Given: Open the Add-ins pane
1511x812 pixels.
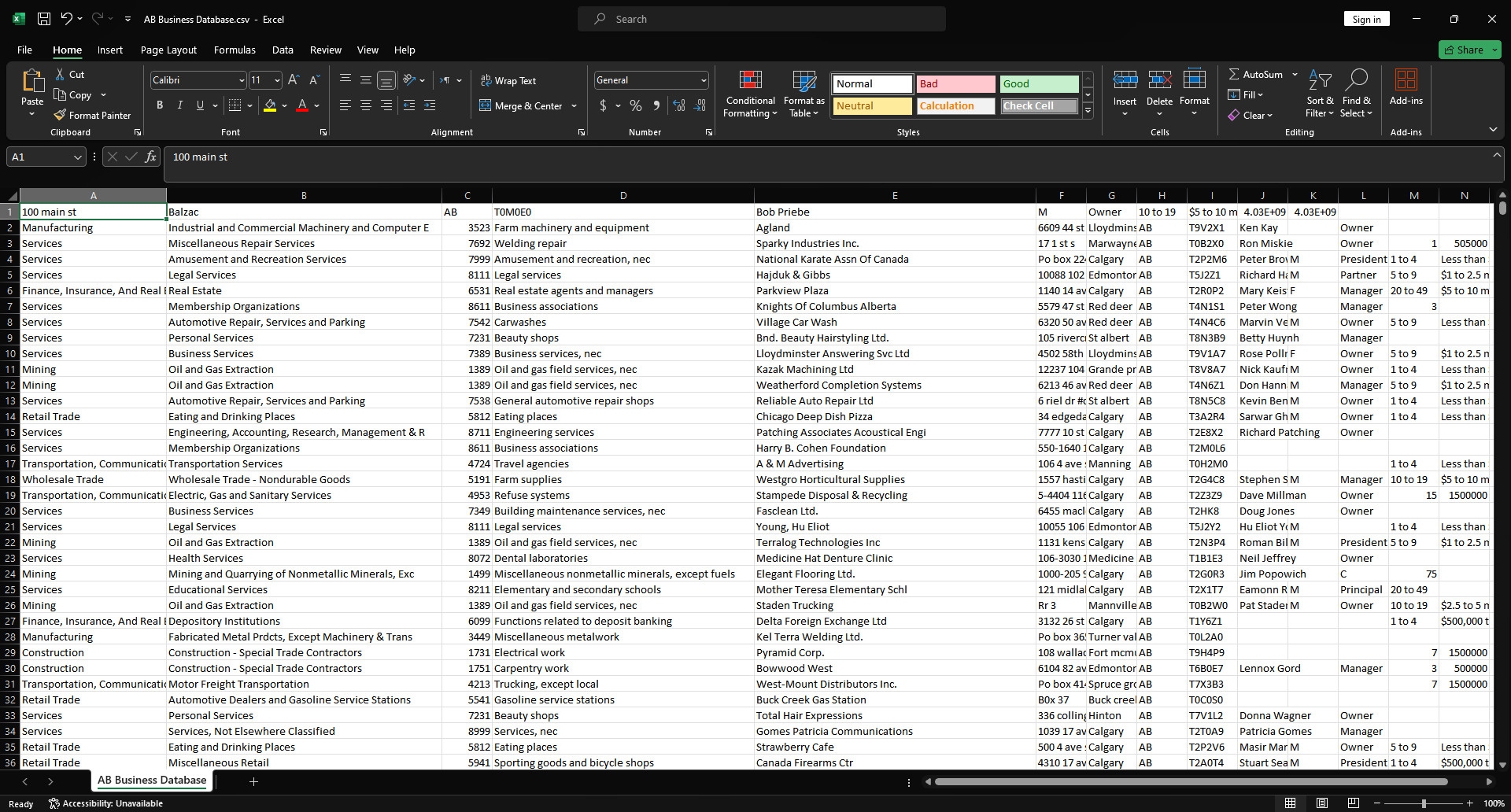Looking at the screenshot, I should click(1406, 87).
